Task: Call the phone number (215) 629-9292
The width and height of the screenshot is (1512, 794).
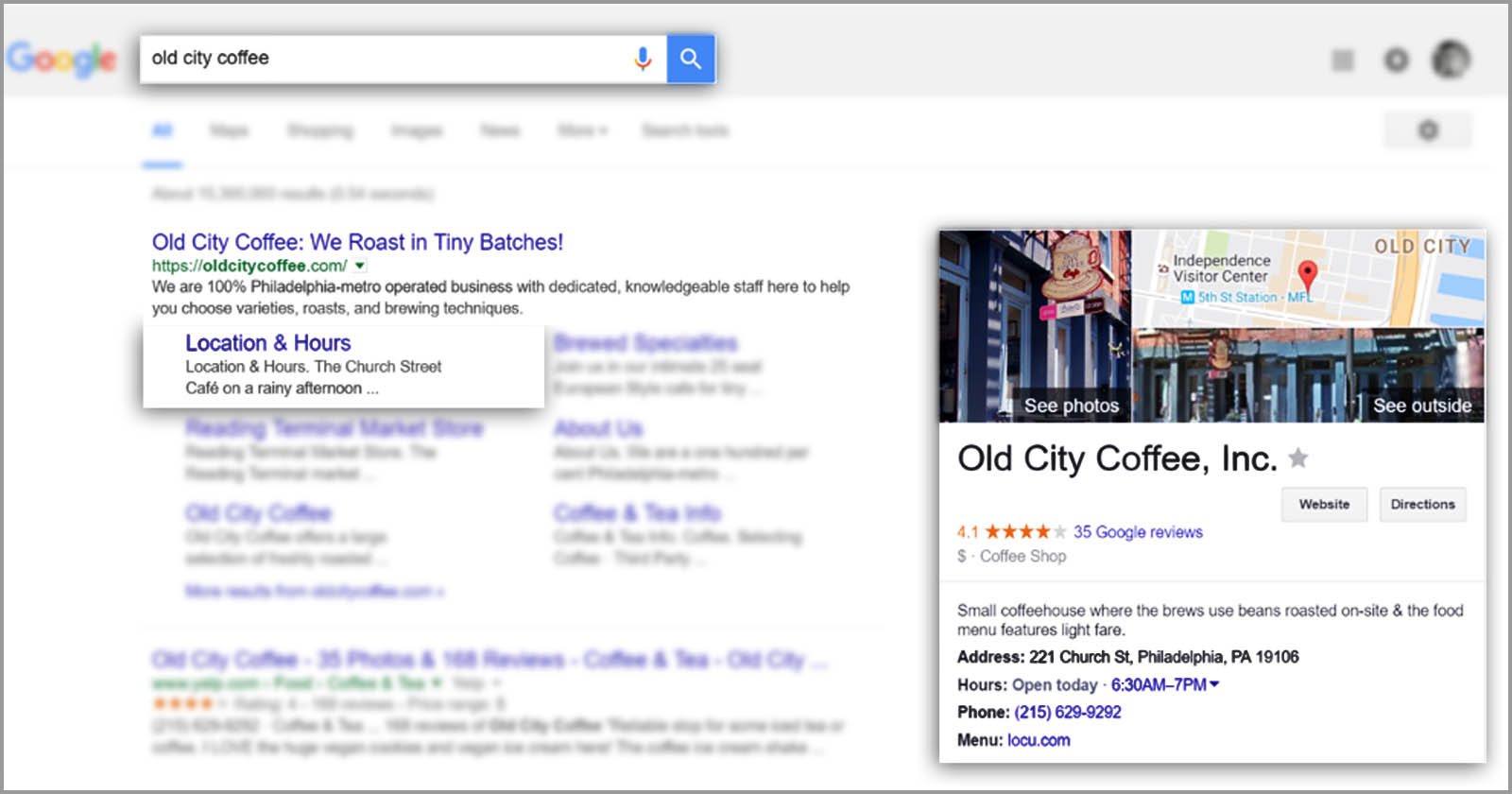Action: (1068, 713)
